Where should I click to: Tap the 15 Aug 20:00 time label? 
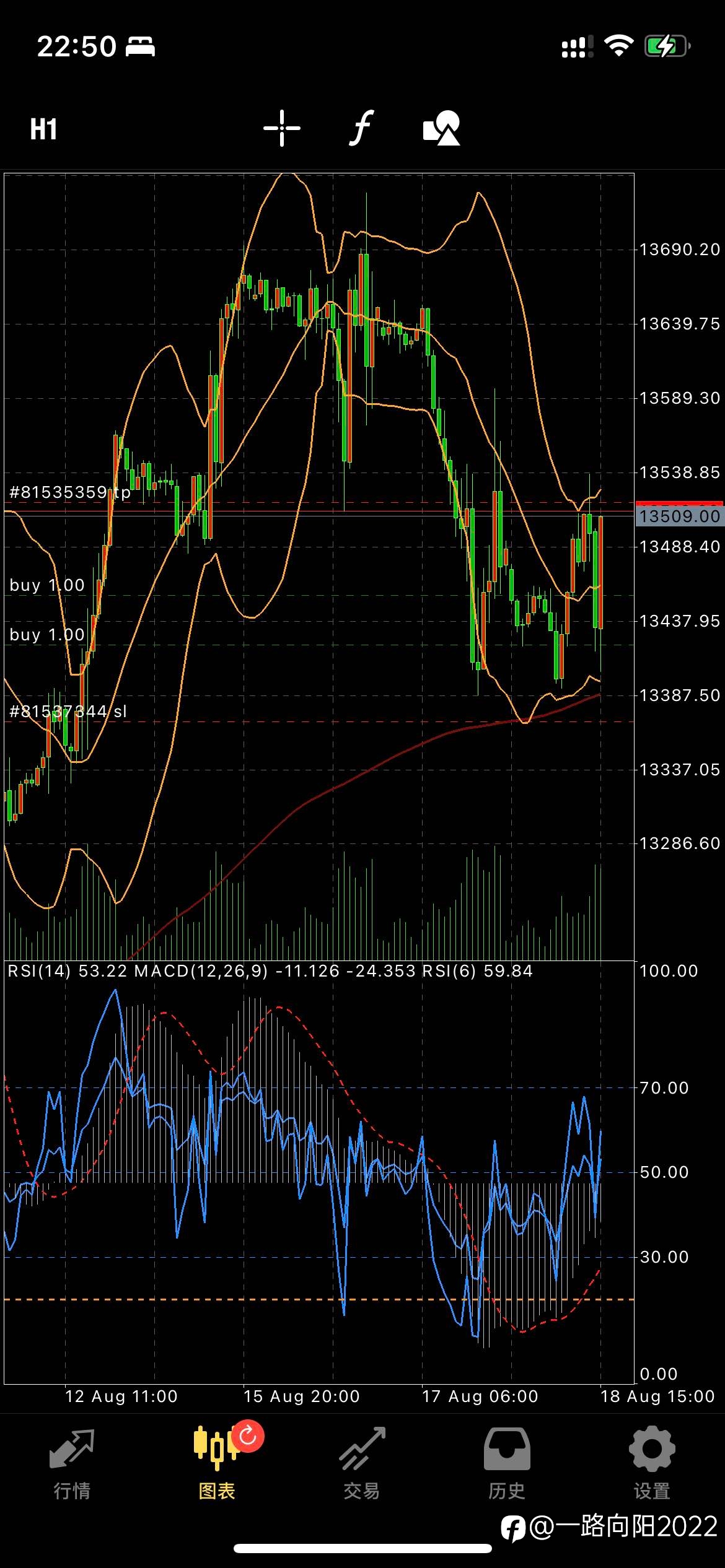point(302,1396)
